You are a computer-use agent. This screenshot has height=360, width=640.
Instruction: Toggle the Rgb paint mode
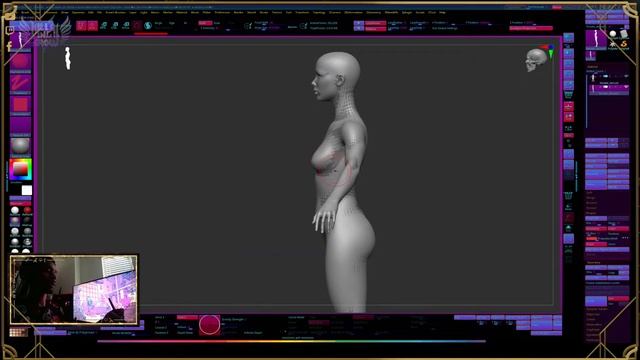[x=172, y=23]
